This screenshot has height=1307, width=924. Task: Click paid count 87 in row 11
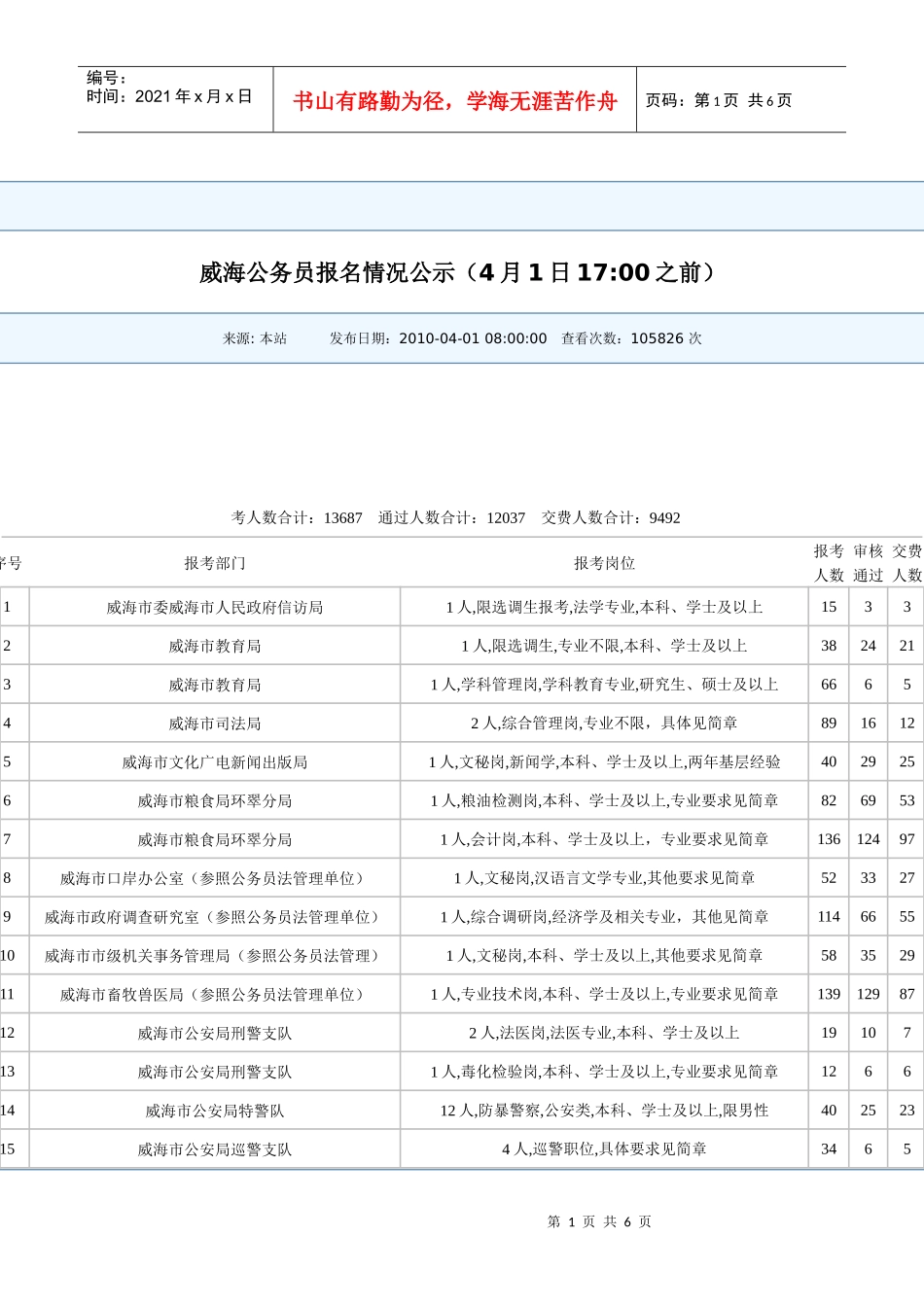click(906, 994)
